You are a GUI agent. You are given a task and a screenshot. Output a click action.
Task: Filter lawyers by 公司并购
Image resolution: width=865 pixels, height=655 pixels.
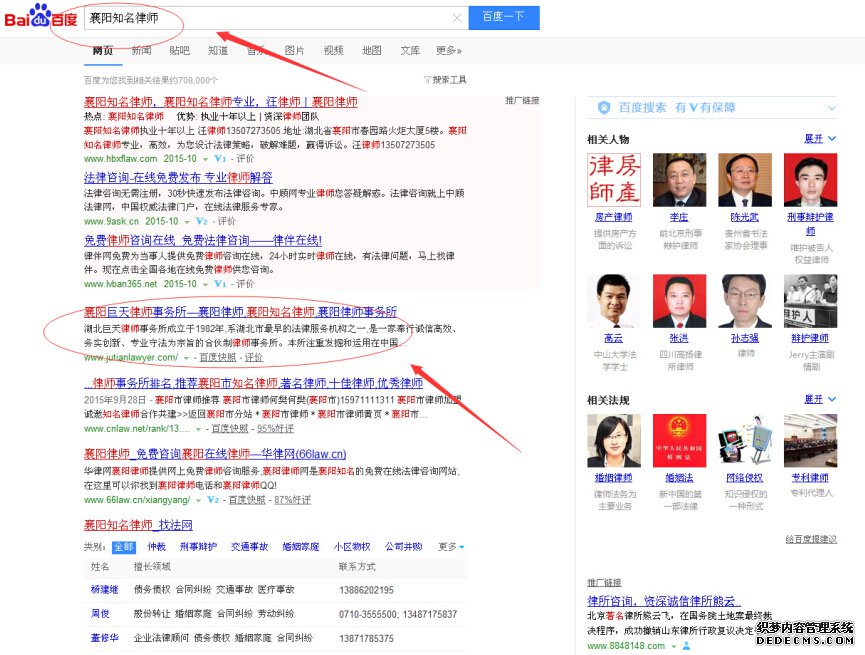[404, 547]
